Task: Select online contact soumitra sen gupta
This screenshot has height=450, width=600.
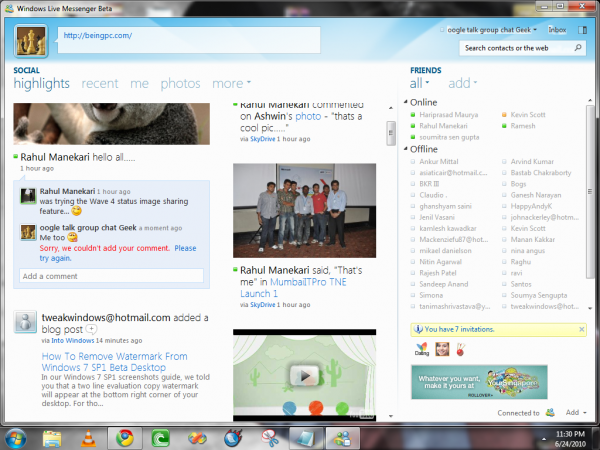Action: pos(449,137)
